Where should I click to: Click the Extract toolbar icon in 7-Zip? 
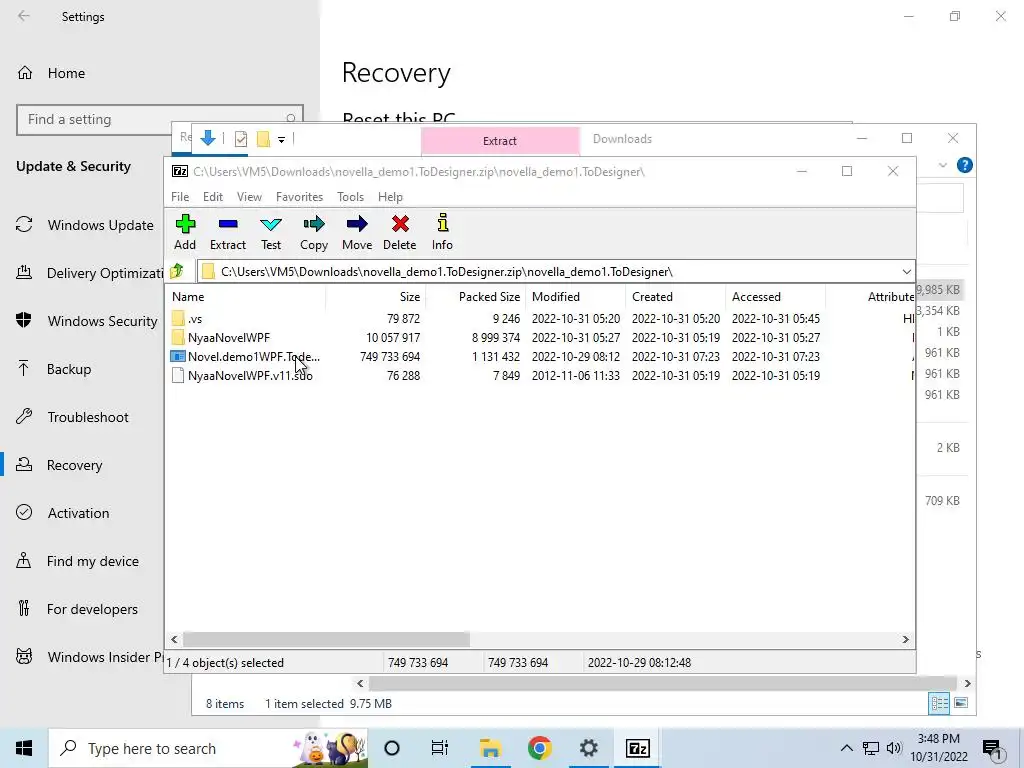pyautogui.click(x=227, y=232)
